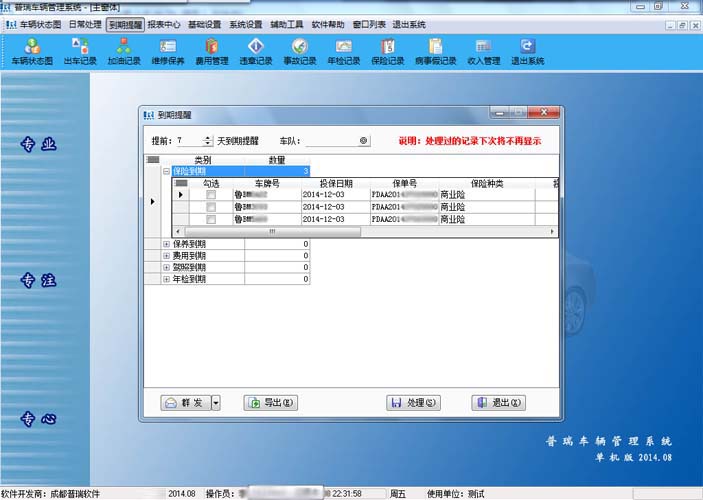Select the 保险到期 row label
The image size is (703, 500).
click(x=189, y=171)
